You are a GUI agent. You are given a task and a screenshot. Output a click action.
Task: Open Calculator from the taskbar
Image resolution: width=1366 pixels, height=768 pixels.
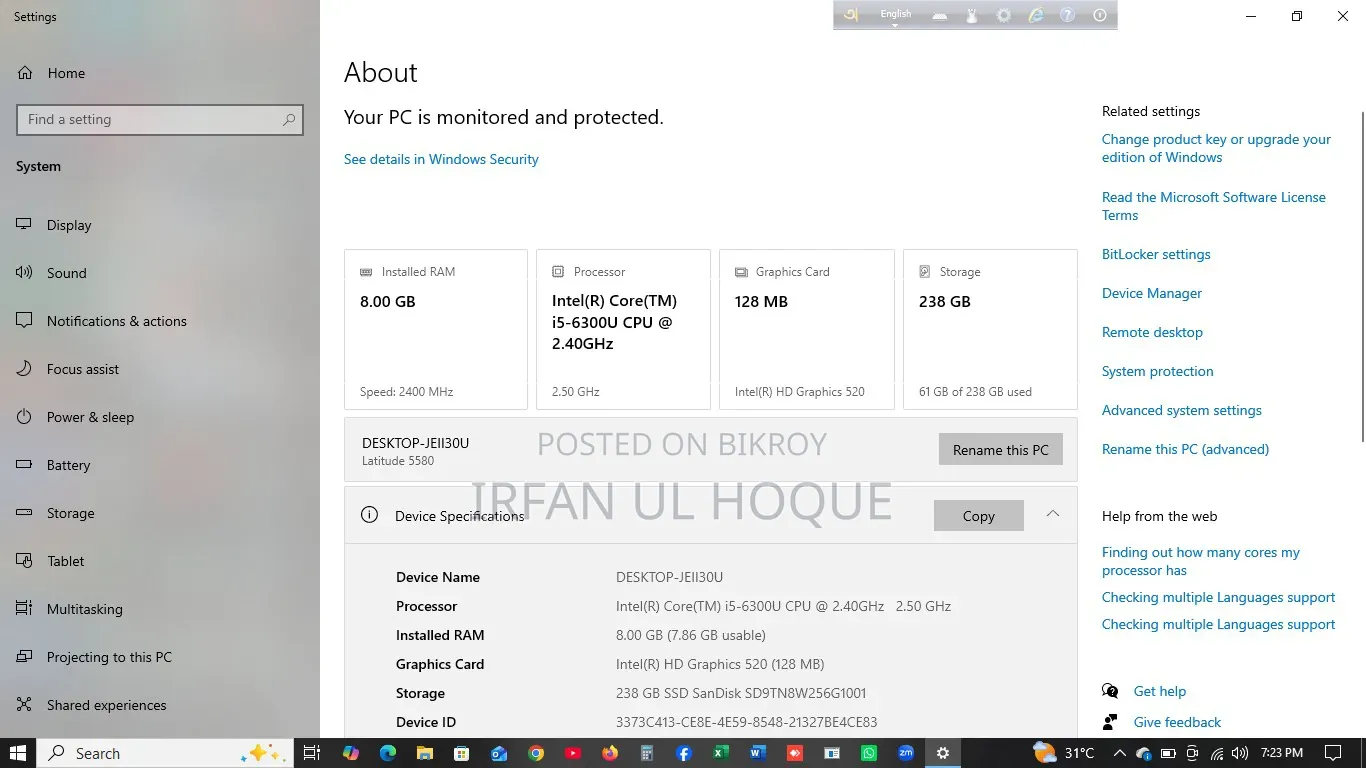pyautogui.click(x=647, y=753)
